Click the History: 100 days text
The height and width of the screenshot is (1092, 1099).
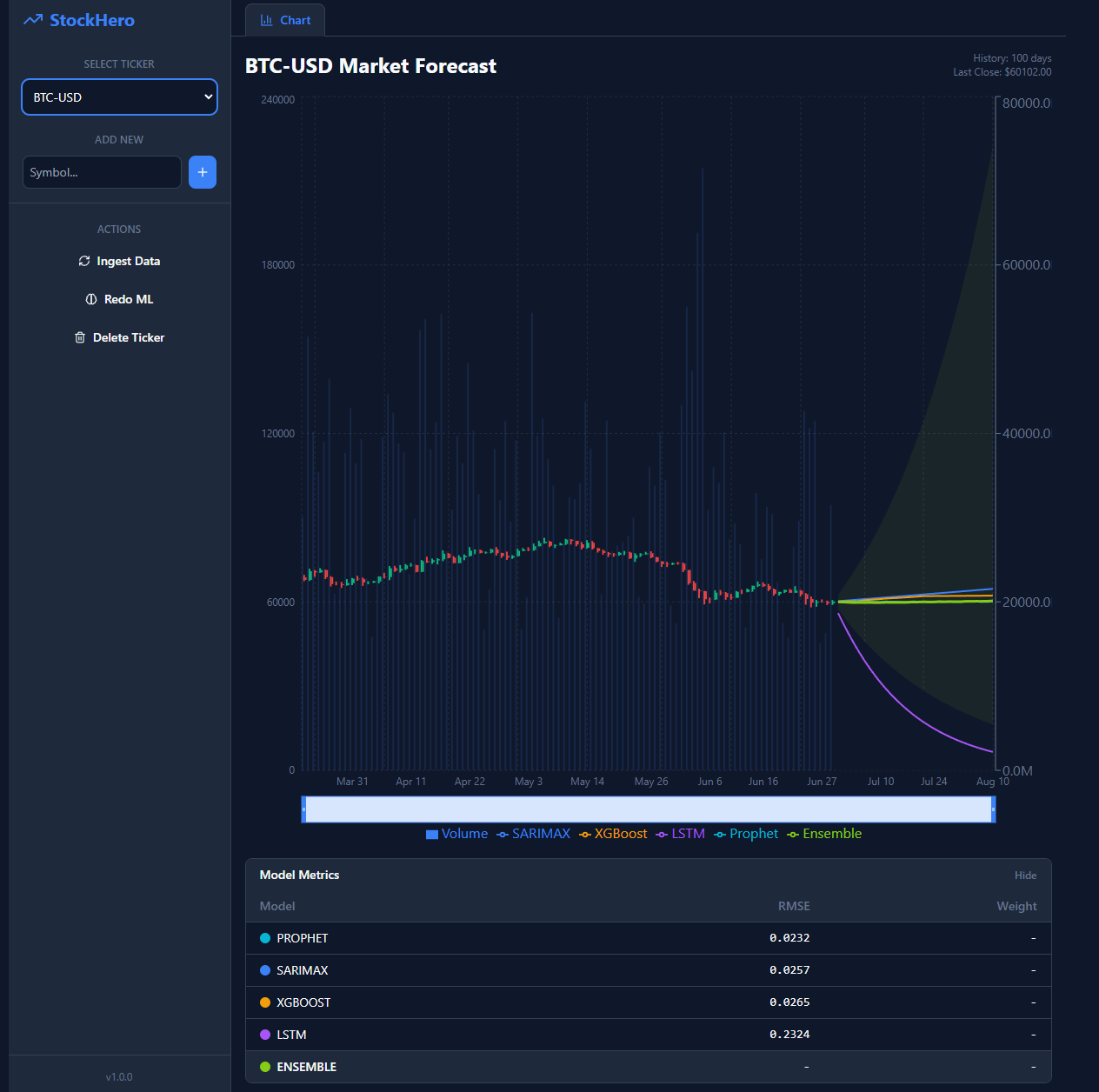[1012, 58]
